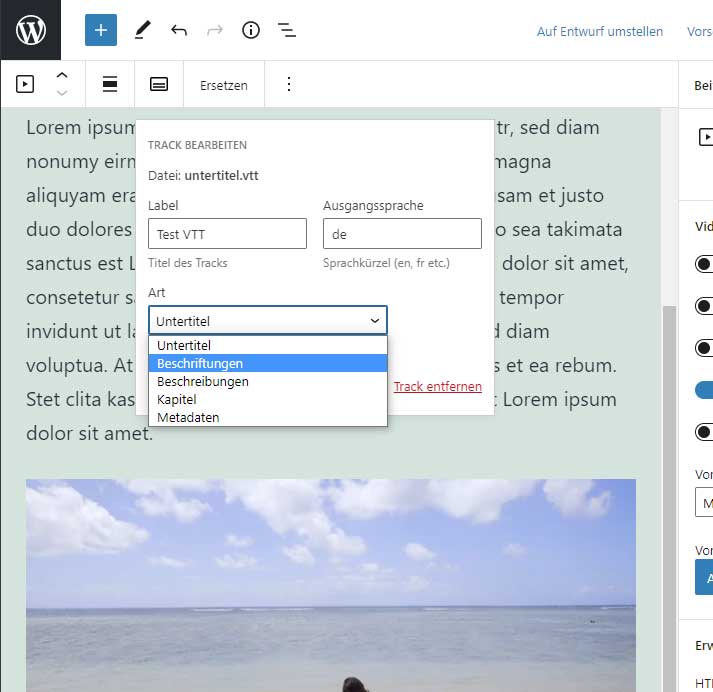Click the Track entfernen link
This screenshot has width=713, height=692.
[437, 386]
